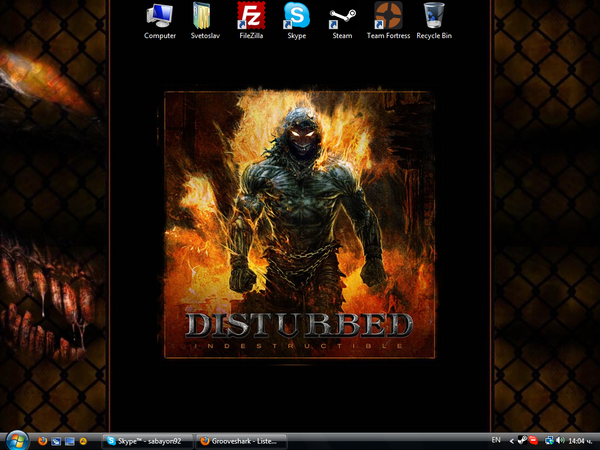Click the 14:04 taskbar clock
This screenshot has width=600, height=450.
[x=578, y=441]
